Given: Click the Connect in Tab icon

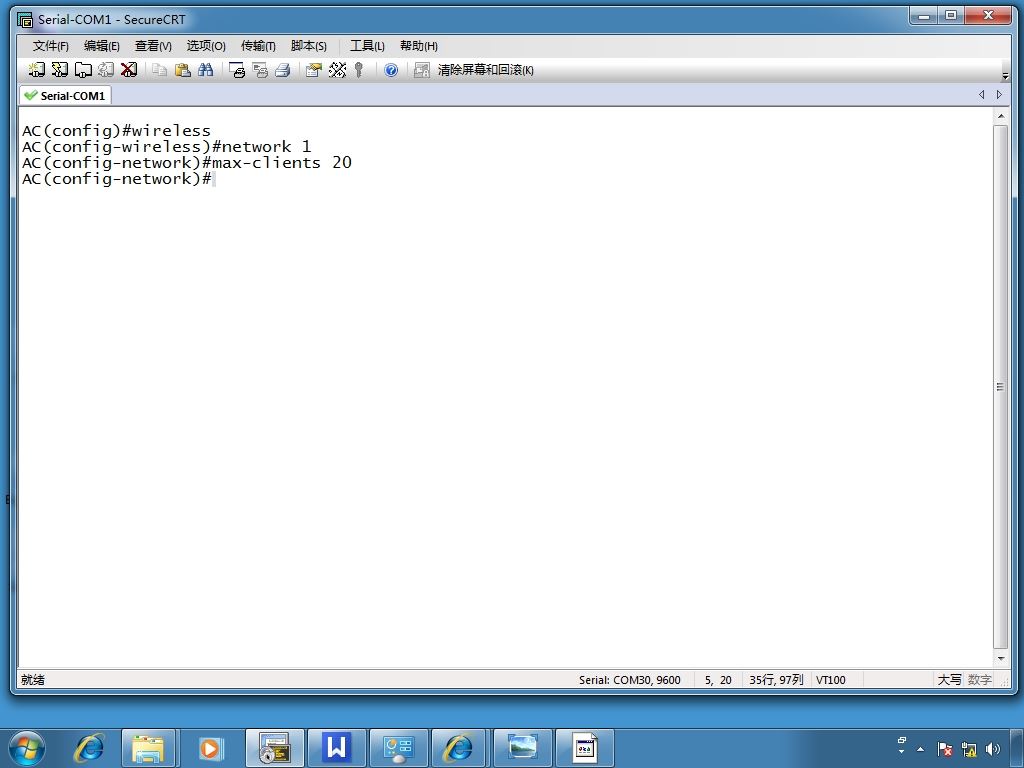Looking at the screenshot, I should click(x=83, y=70).
